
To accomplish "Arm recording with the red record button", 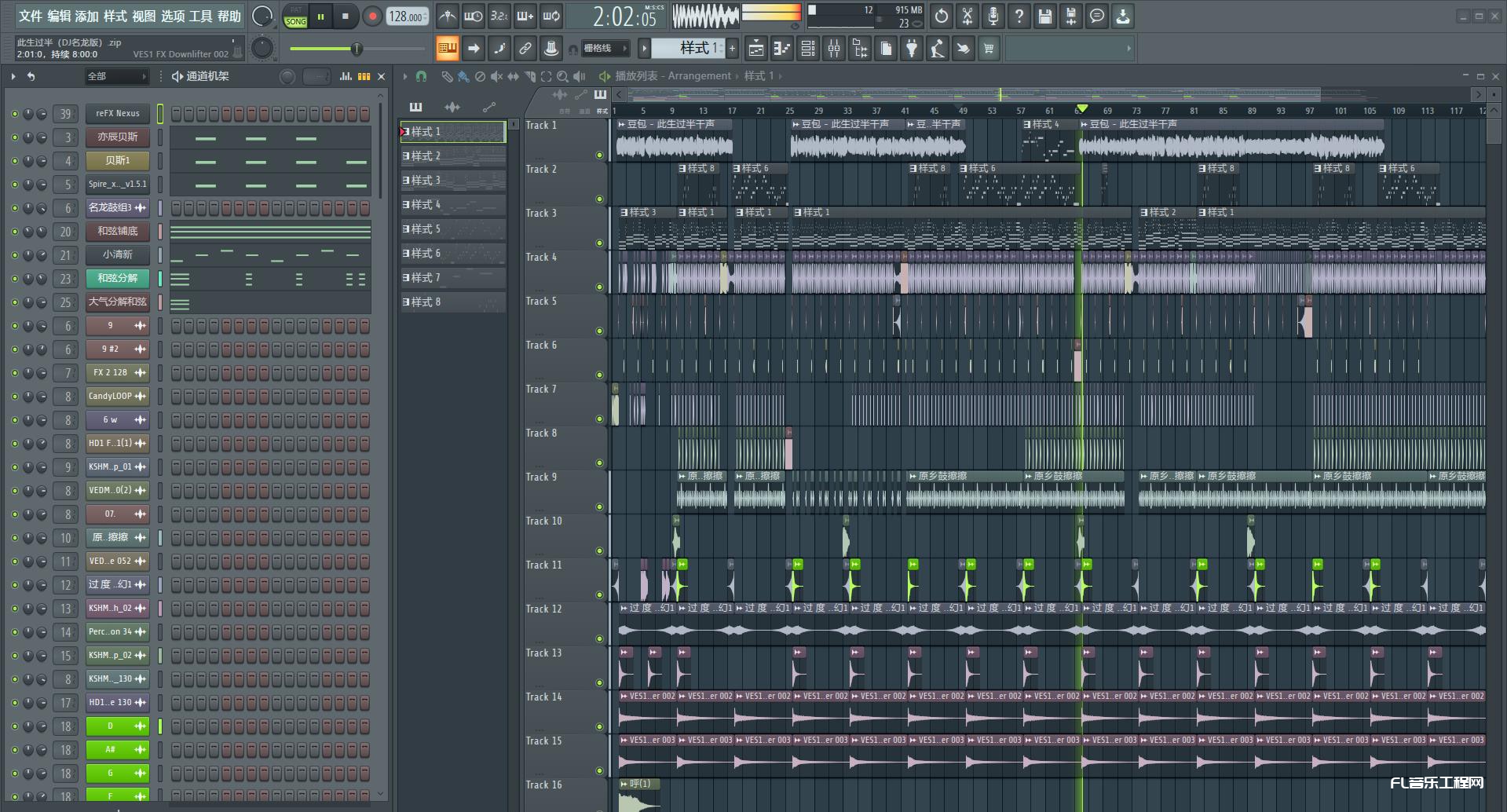I will click(373, 16).
